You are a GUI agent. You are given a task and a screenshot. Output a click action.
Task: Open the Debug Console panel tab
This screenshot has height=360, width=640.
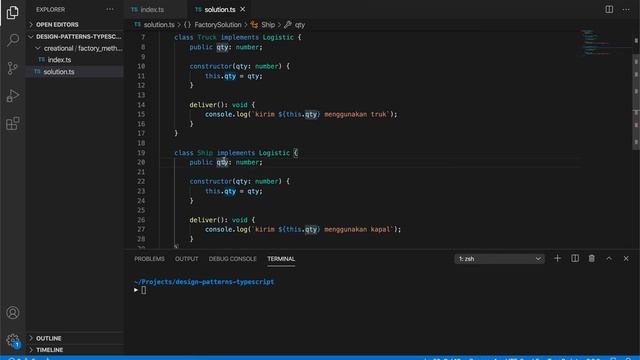[233, 259]
